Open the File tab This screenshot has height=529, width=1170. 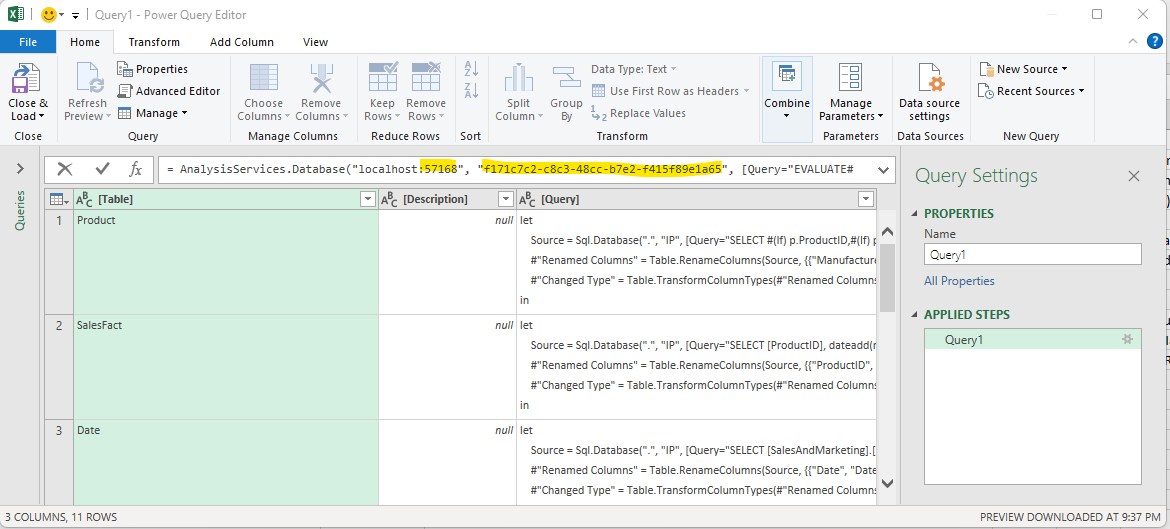28,42
